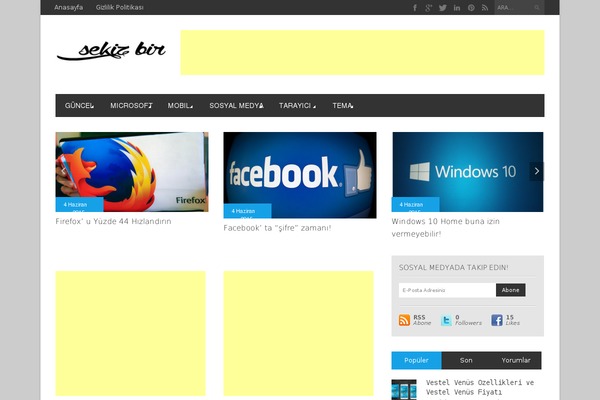Expand the GÜNCEL menu
The height and width of the screenshot is (400, 600).
pyautogui.click(x=79, y=106)
